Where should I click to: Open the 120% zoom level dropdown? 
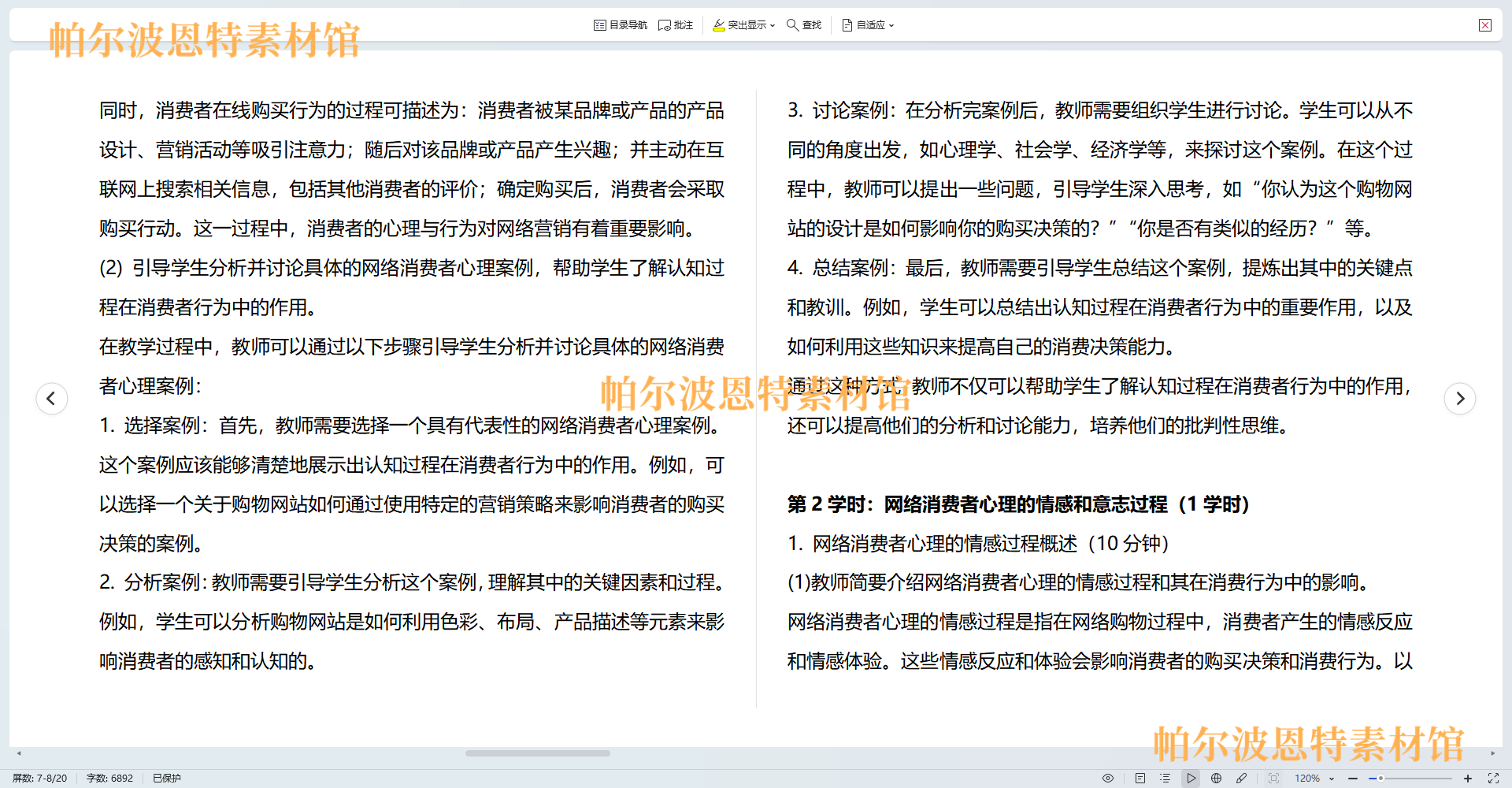(1315, 778)
